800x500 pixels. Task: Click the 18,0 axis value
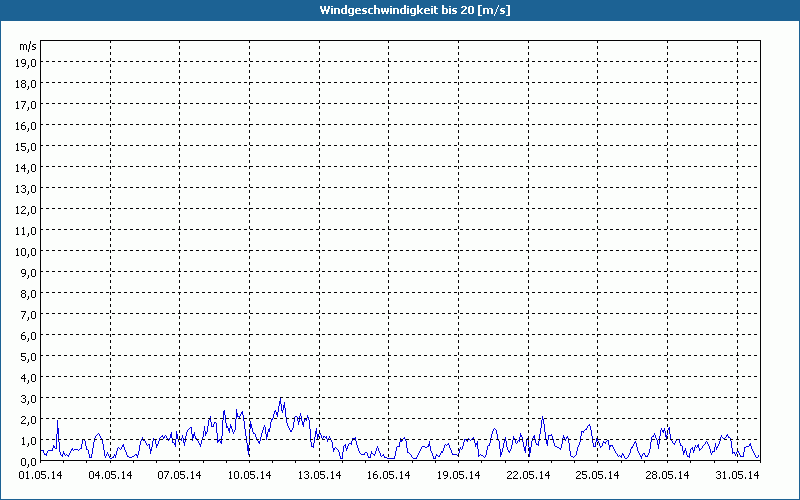26,84
